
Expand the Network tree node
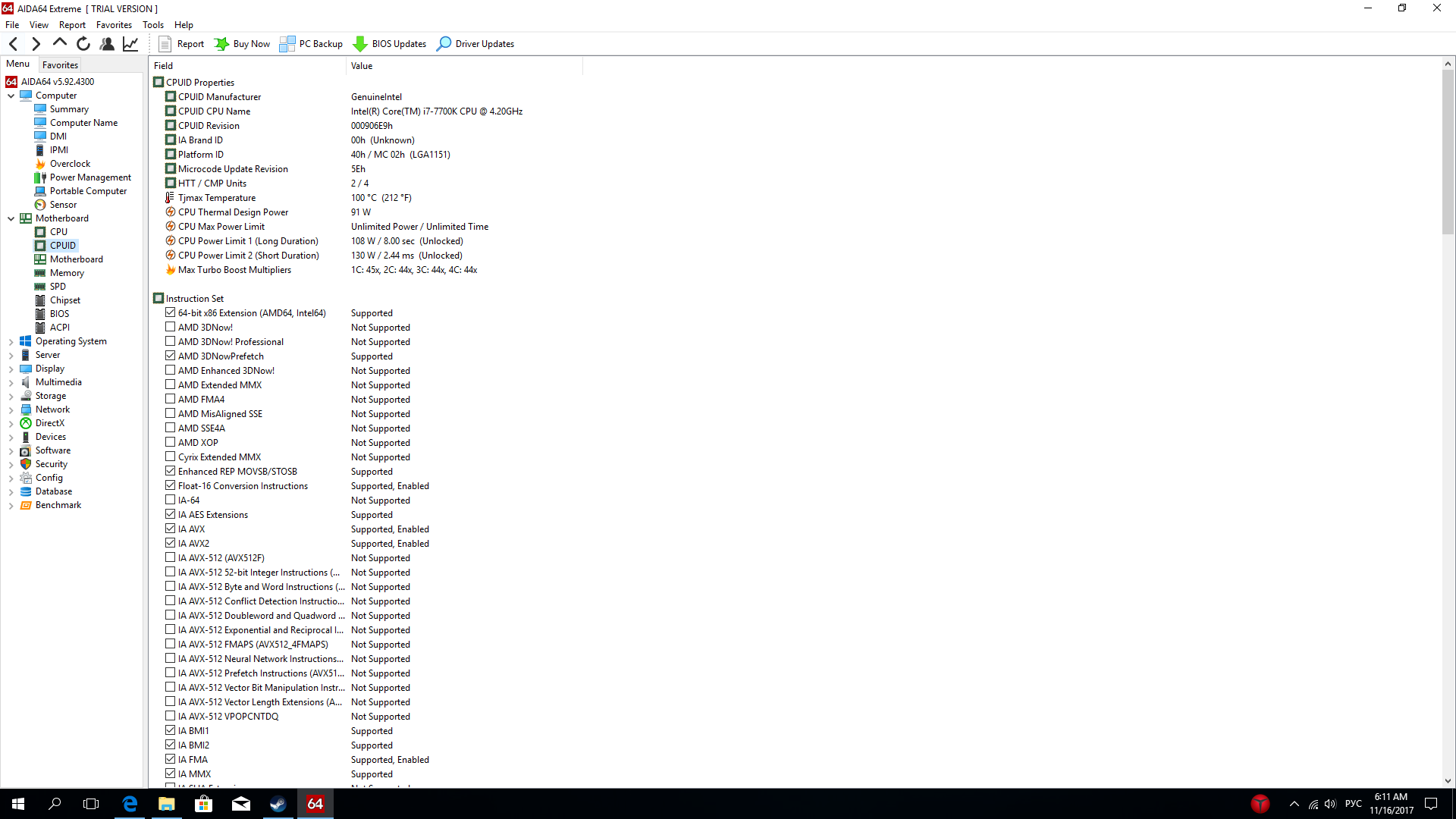pos(11,410)
